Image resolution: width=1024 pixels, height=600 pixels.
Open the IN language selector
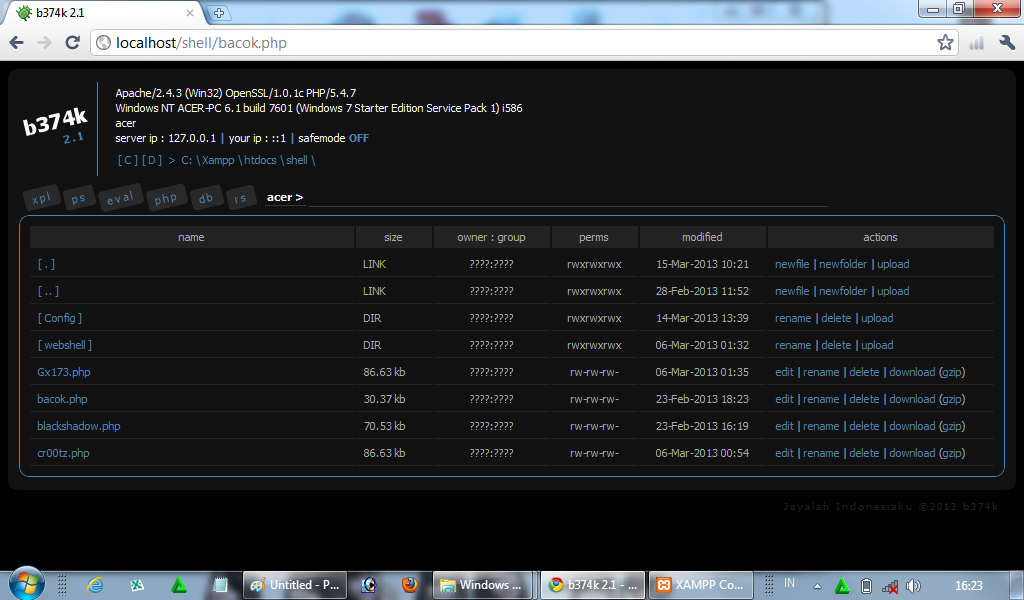point(788,584)
